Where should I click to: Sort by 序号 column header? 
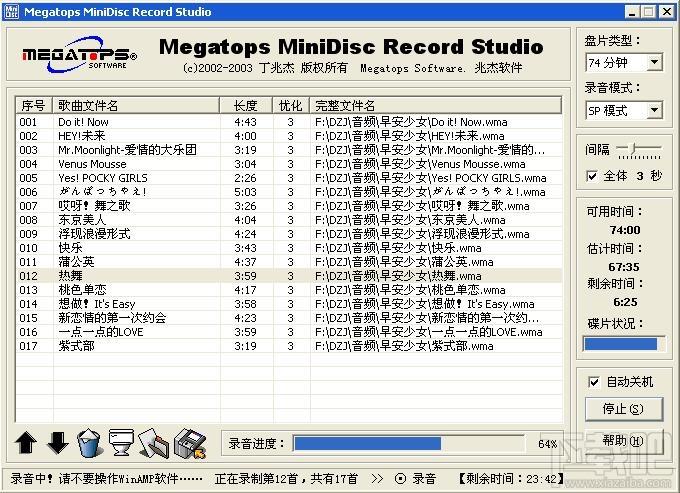click(x=34, y=105)
